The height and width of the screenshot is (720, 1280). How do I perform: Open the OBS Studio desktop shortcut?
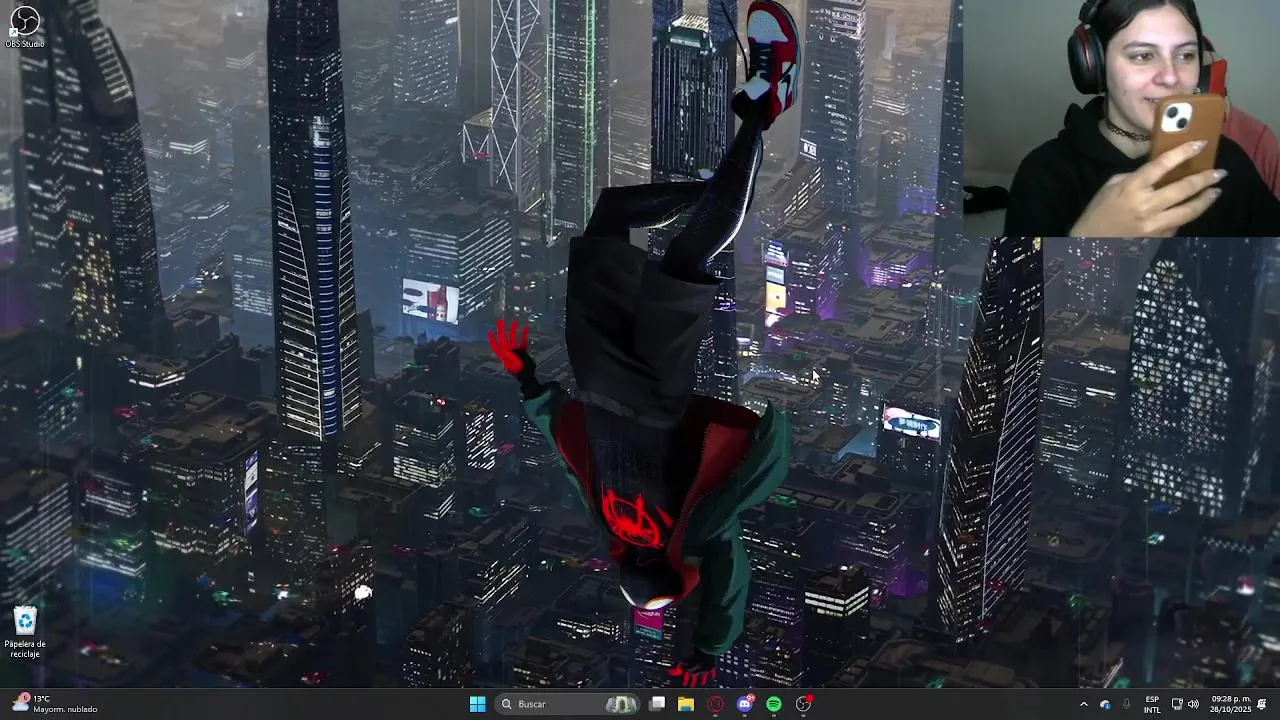pos(24,26)
